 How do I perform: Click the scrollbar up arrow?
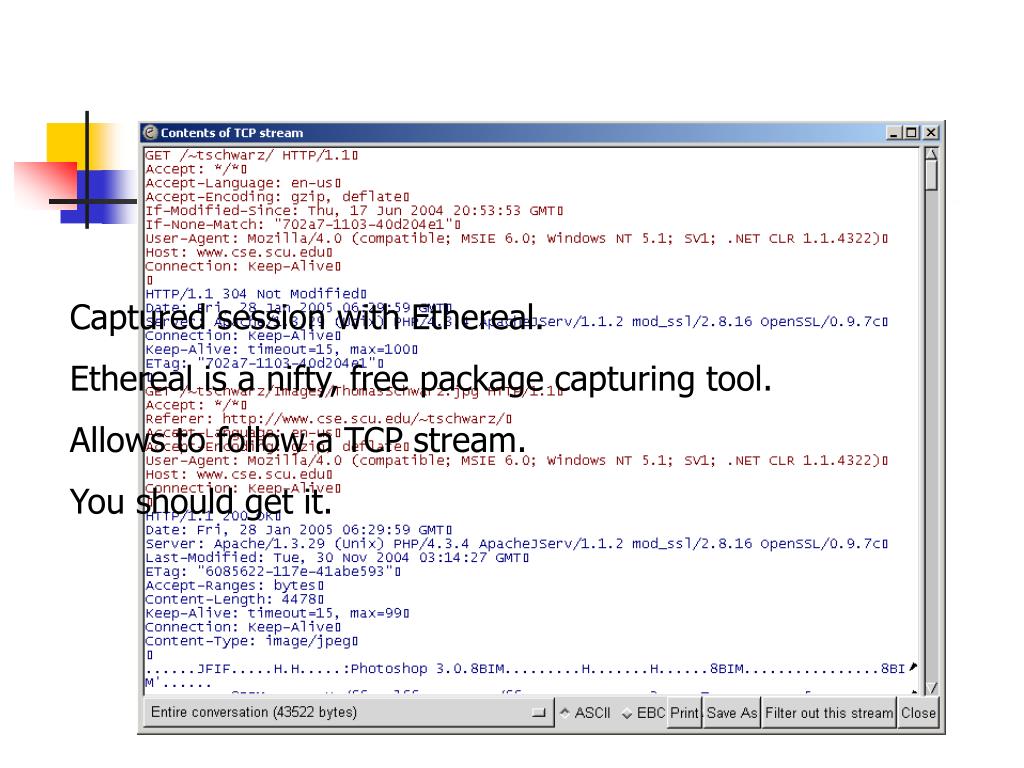point(931,154)
